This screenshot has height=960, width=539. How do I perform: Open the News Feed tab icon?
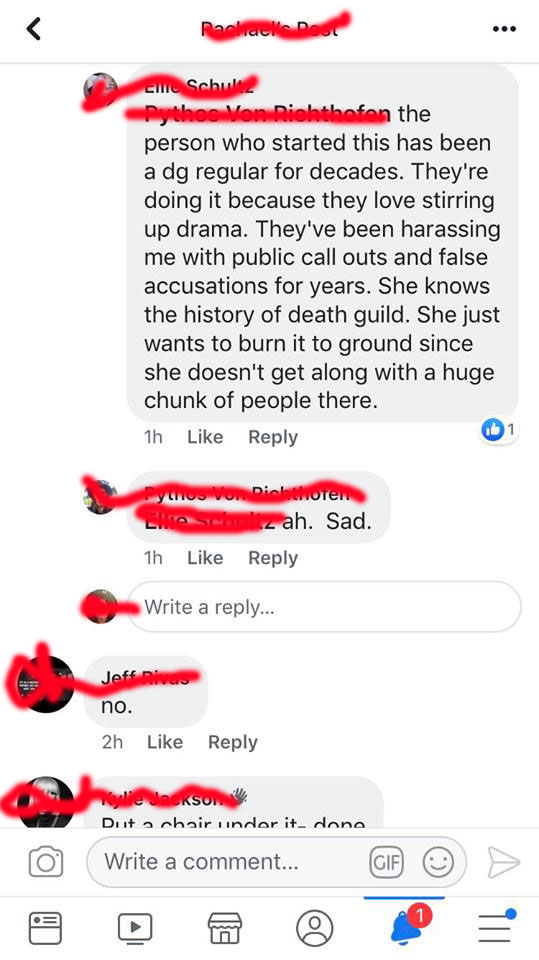coord(45,928)
